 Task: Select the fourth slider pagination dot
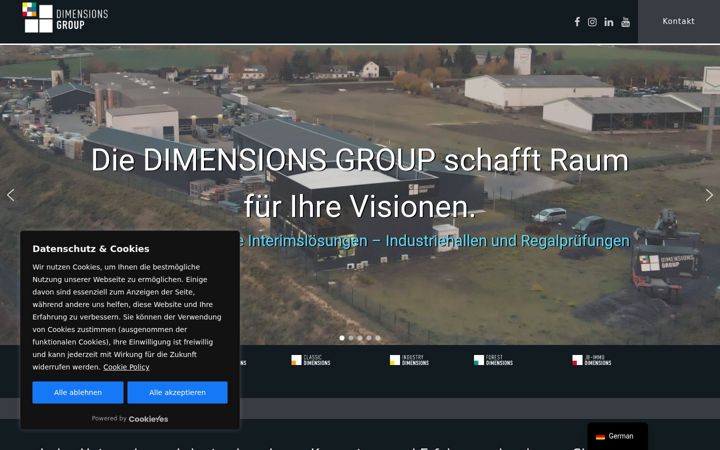point(369,338)
